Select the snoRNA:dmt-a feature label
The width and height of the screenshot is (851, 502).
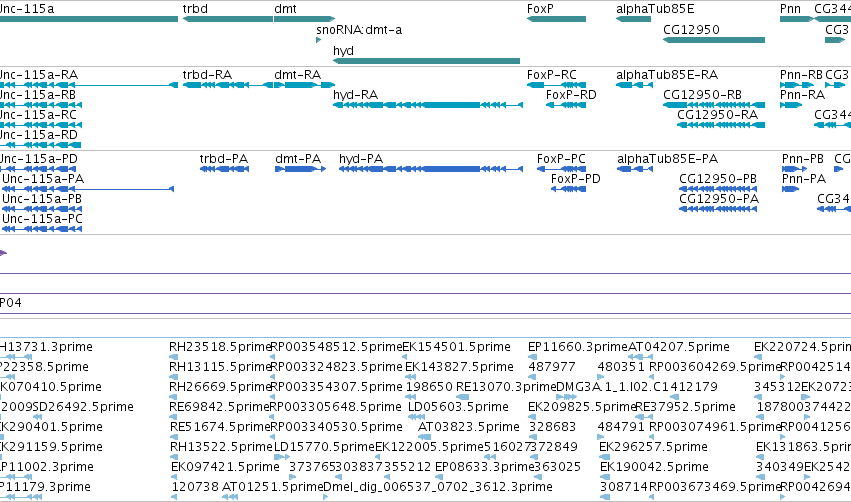tap(359, 30)
